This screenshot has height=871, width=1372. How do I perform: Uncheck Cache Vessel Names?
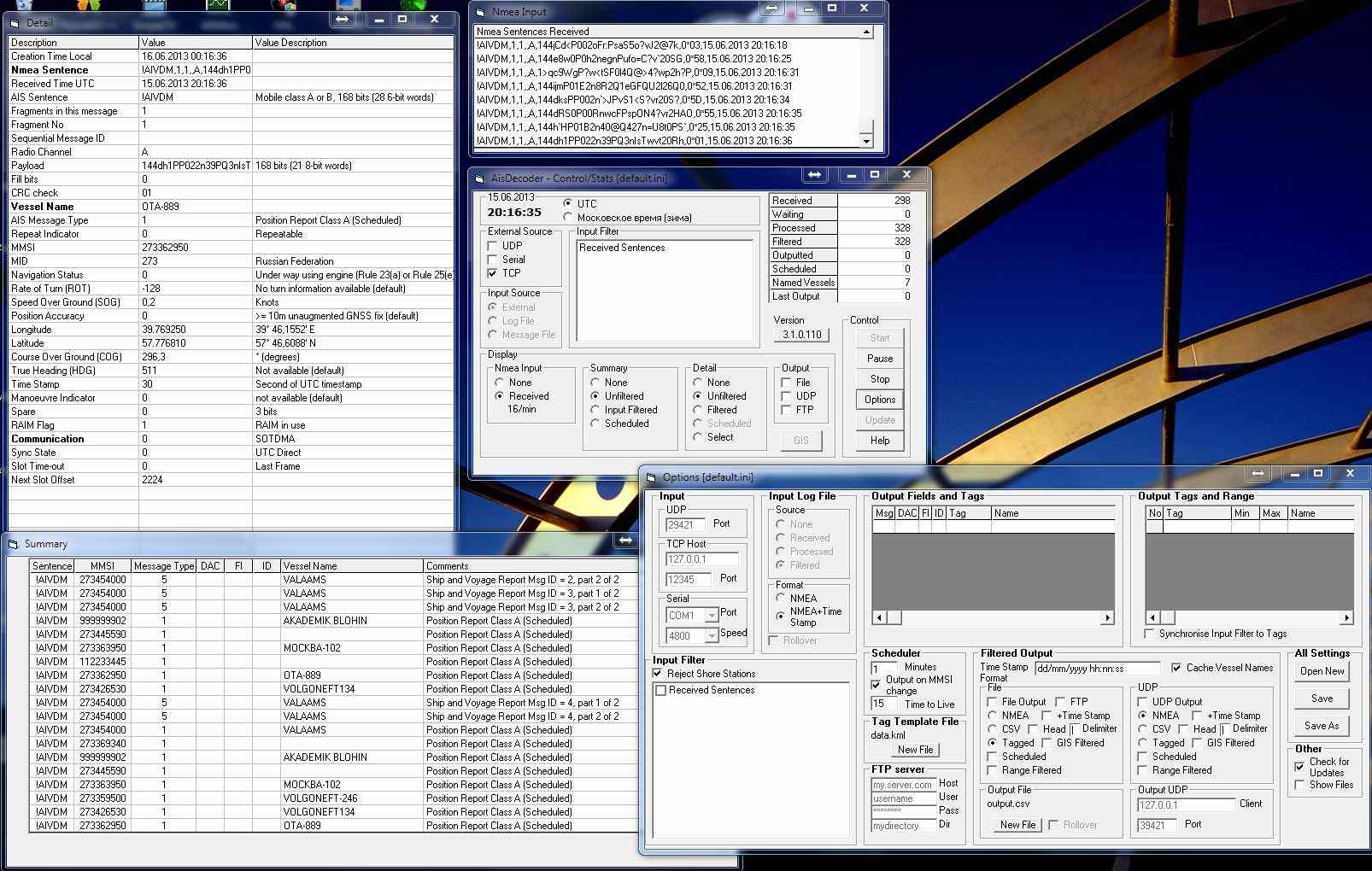(x=1176, y=668)
